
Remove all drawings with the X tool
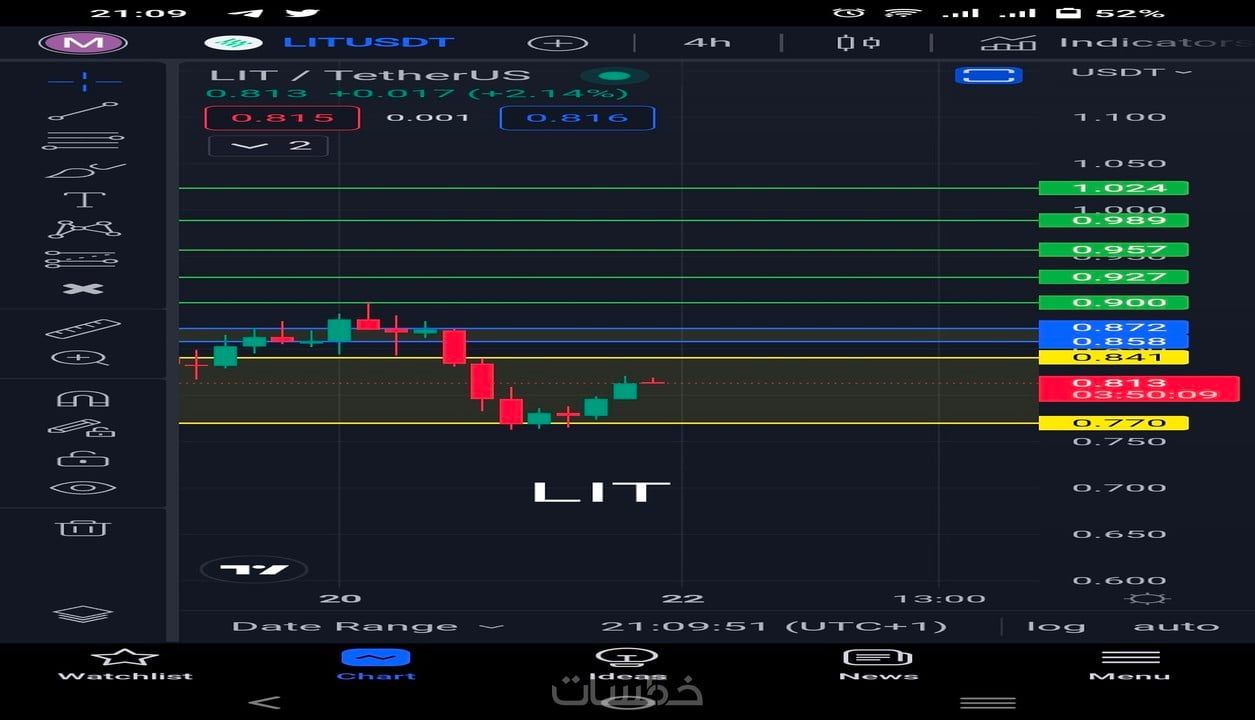click(85, 288)
